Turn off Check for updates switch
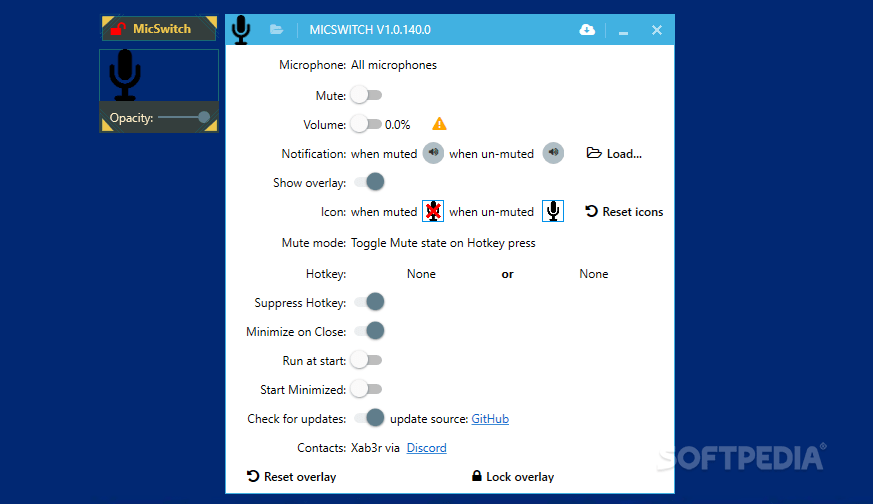Image resolution: width=873 pixels, height=504 pixels. click(x=370, y=418)
